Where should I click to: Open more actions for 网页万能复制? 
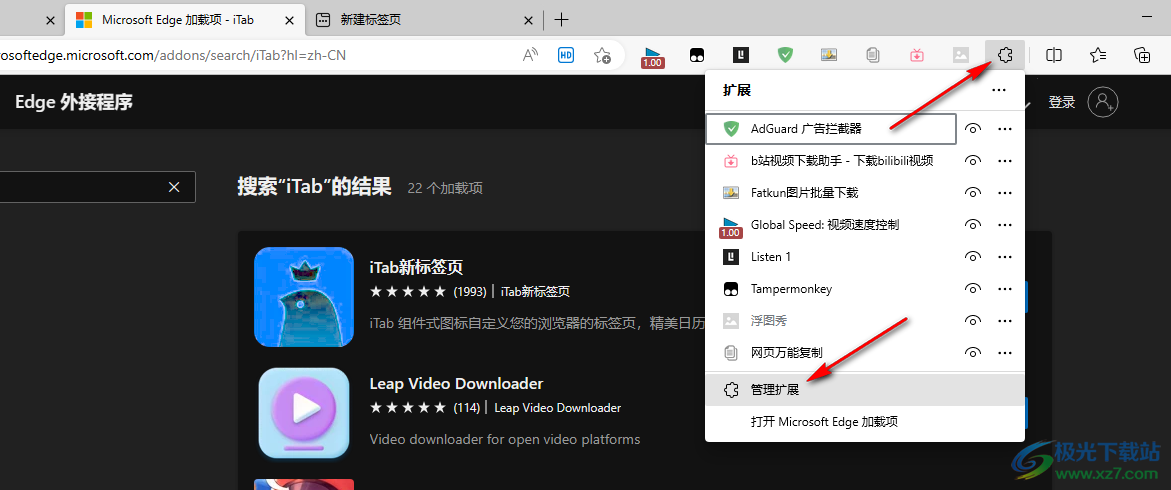(x=1005, y=353)
